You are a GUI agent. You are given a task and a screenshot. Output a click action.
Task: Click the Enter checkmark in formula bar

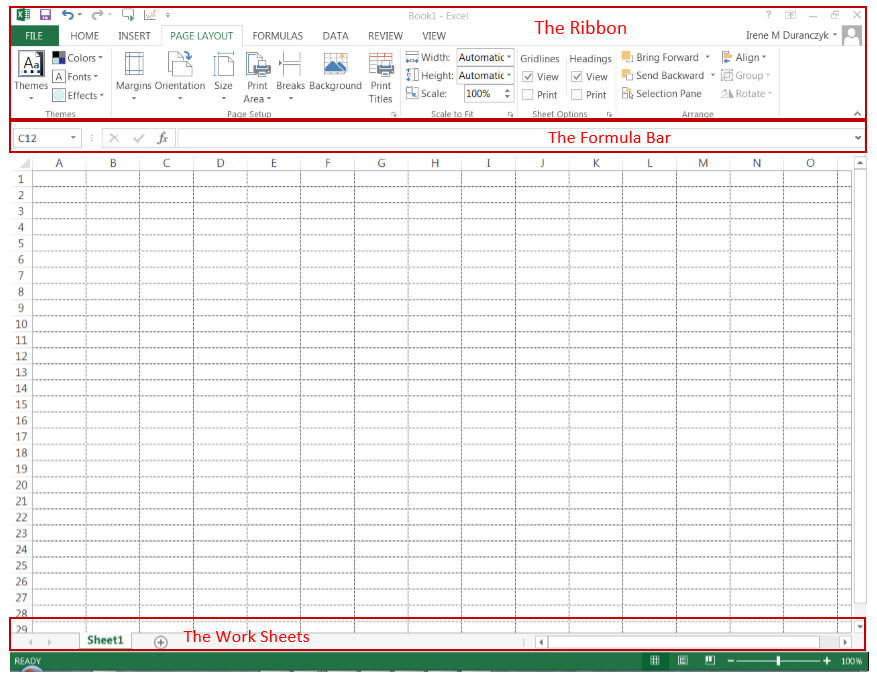[x=139, y=138]
